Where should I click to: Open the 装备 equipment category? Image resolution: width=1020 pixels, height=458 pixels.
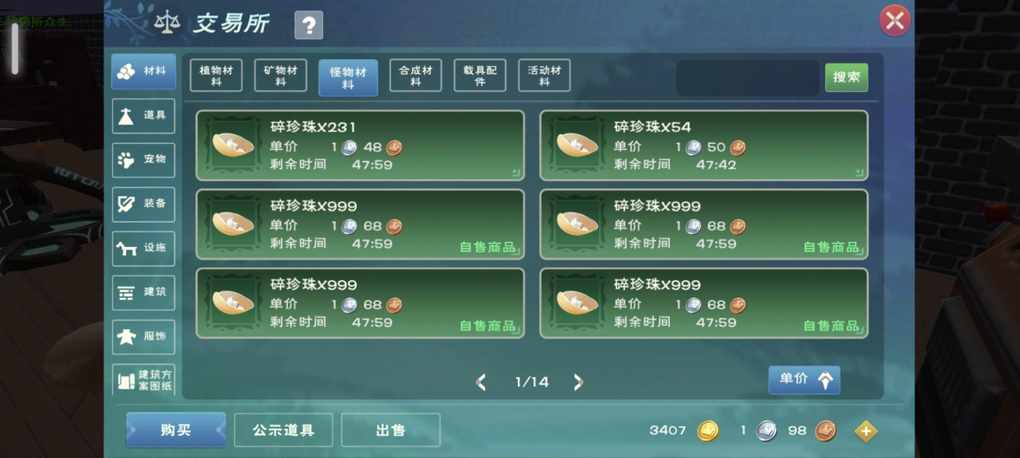(143, 204)
